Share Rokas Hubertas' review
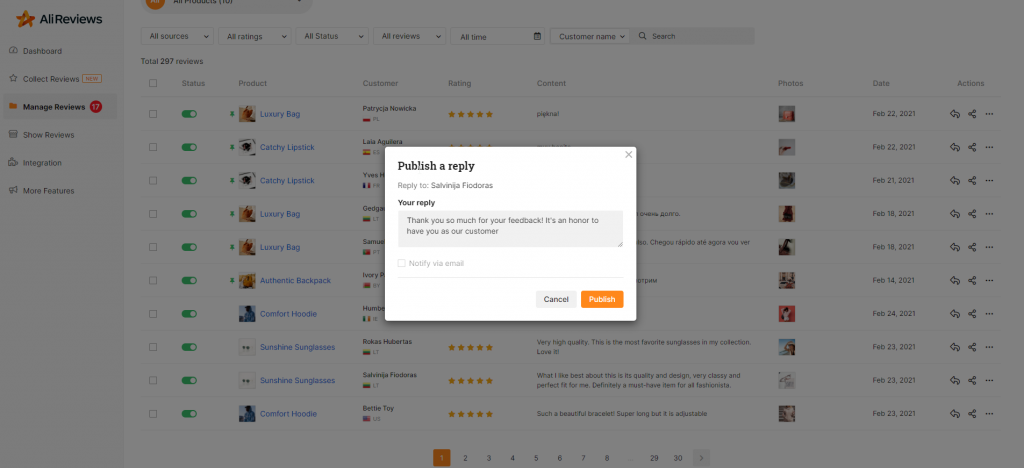Screen dimensions: 1024x468 pos(972,347)
